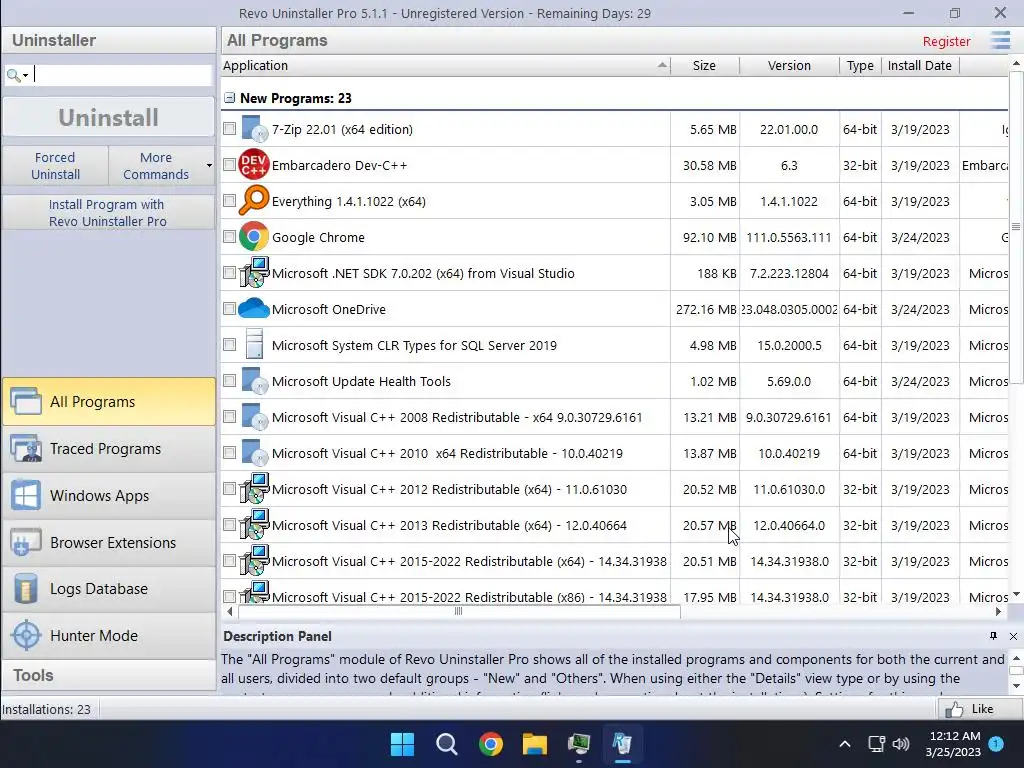Open File Explorer from the taskbar
The width and height of the screenshot is (1024, 768).
534,744
